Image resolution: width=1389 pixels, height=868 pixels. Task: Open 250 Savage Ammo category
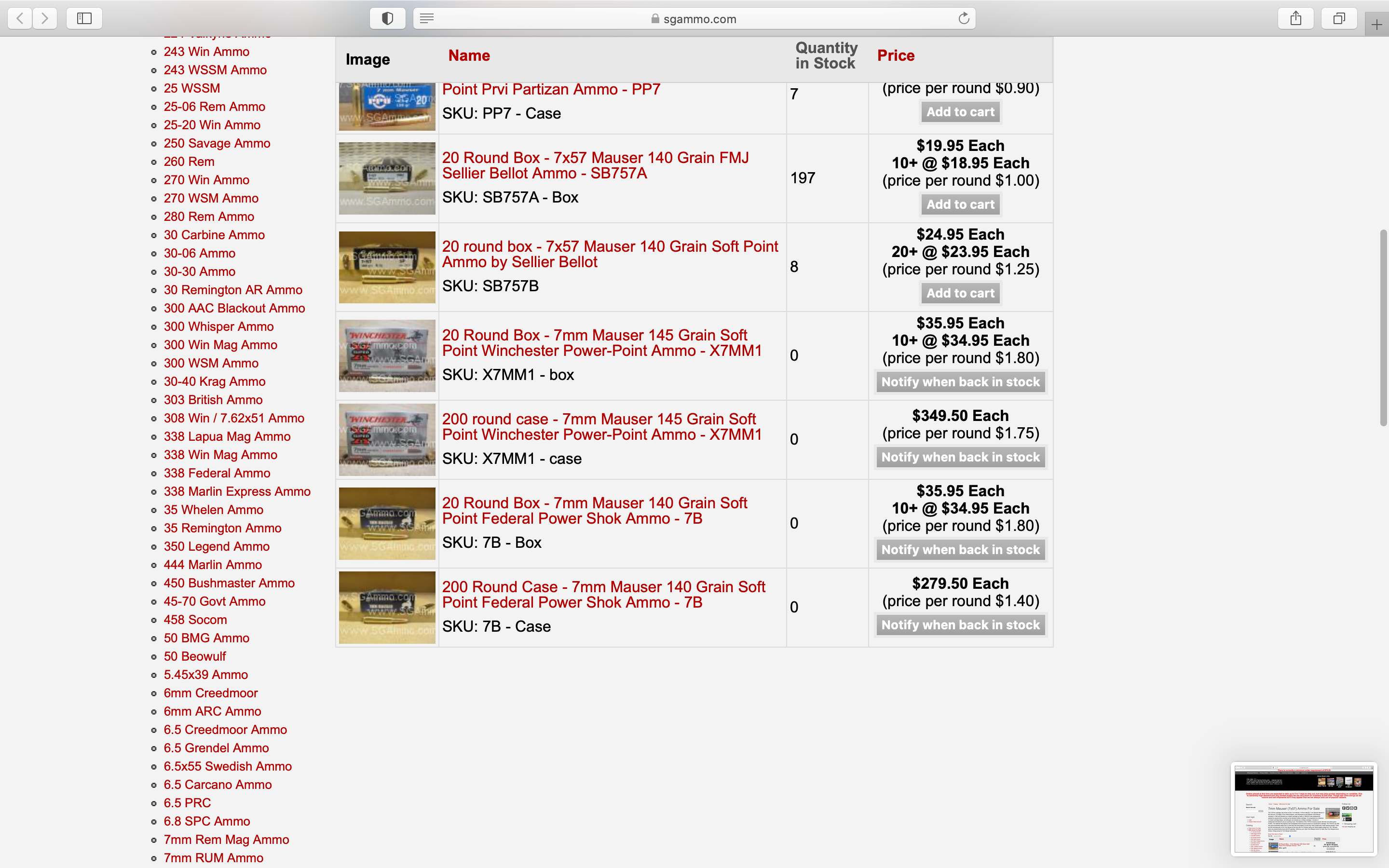217,144
